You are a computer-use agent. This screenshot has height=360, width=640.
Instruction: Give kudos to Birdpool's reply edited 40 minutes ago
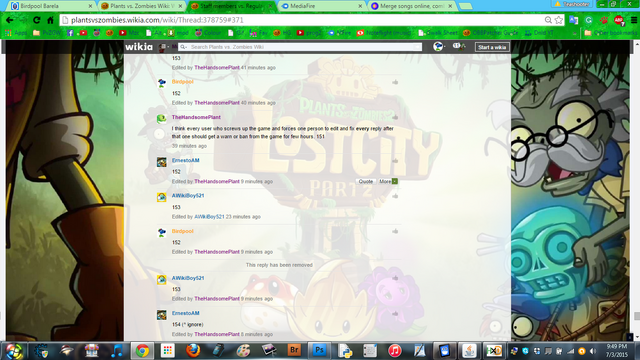click(395, 82)
